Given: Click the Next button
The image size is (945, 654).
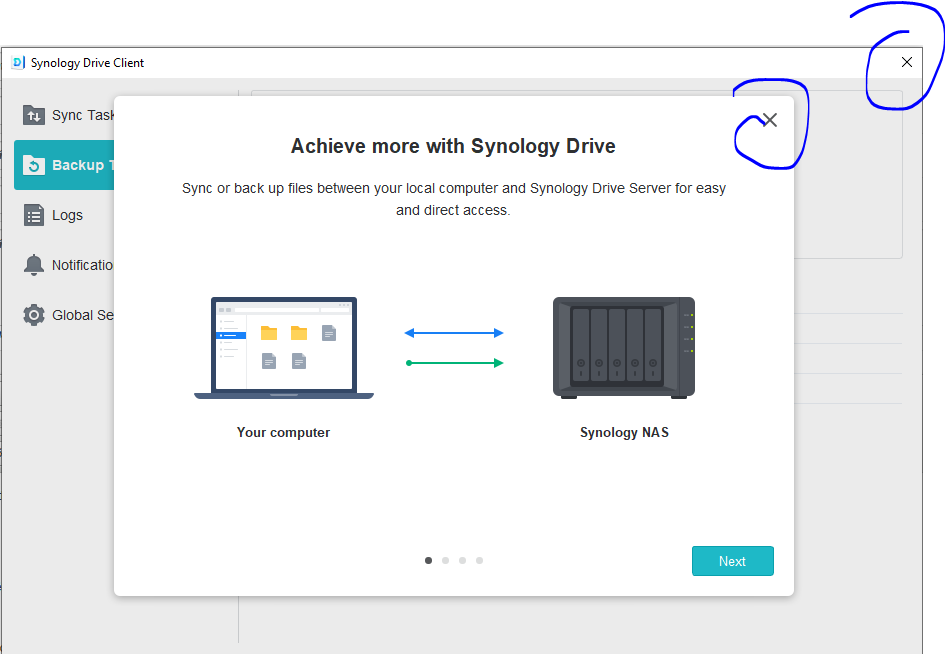Looking at the screenshot, I should tap(732, 561).
